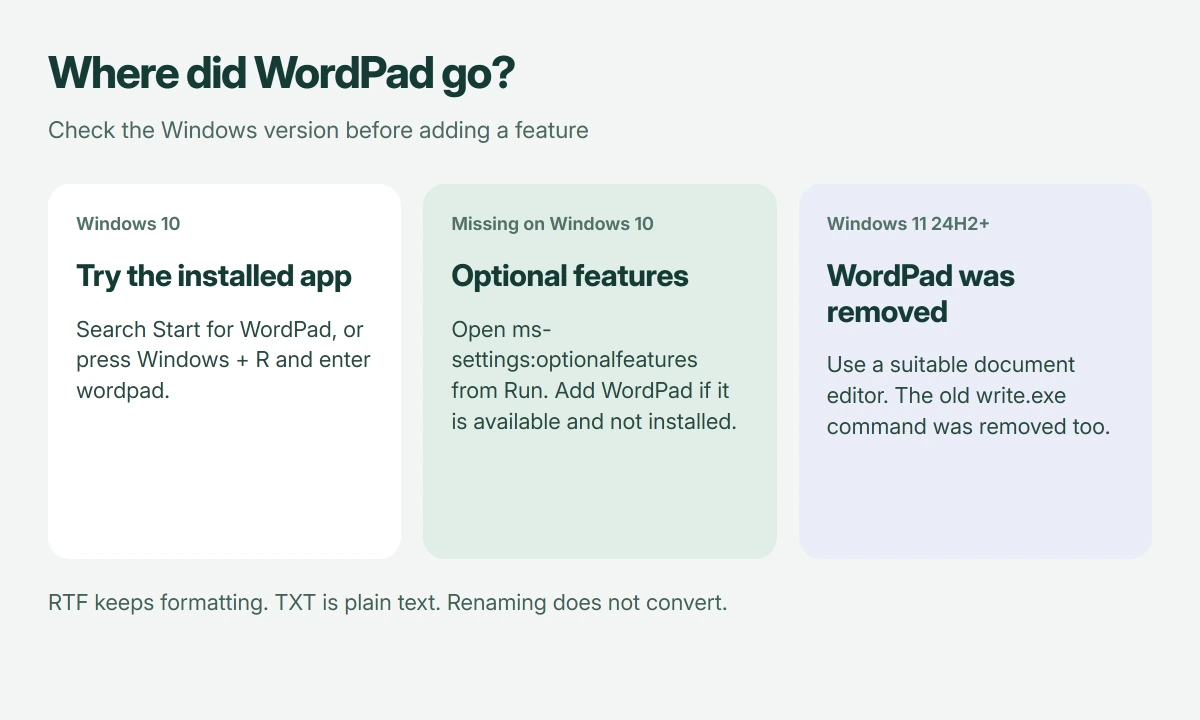Click the heading "Where did WordPad go?"

[x=281, y=74]
